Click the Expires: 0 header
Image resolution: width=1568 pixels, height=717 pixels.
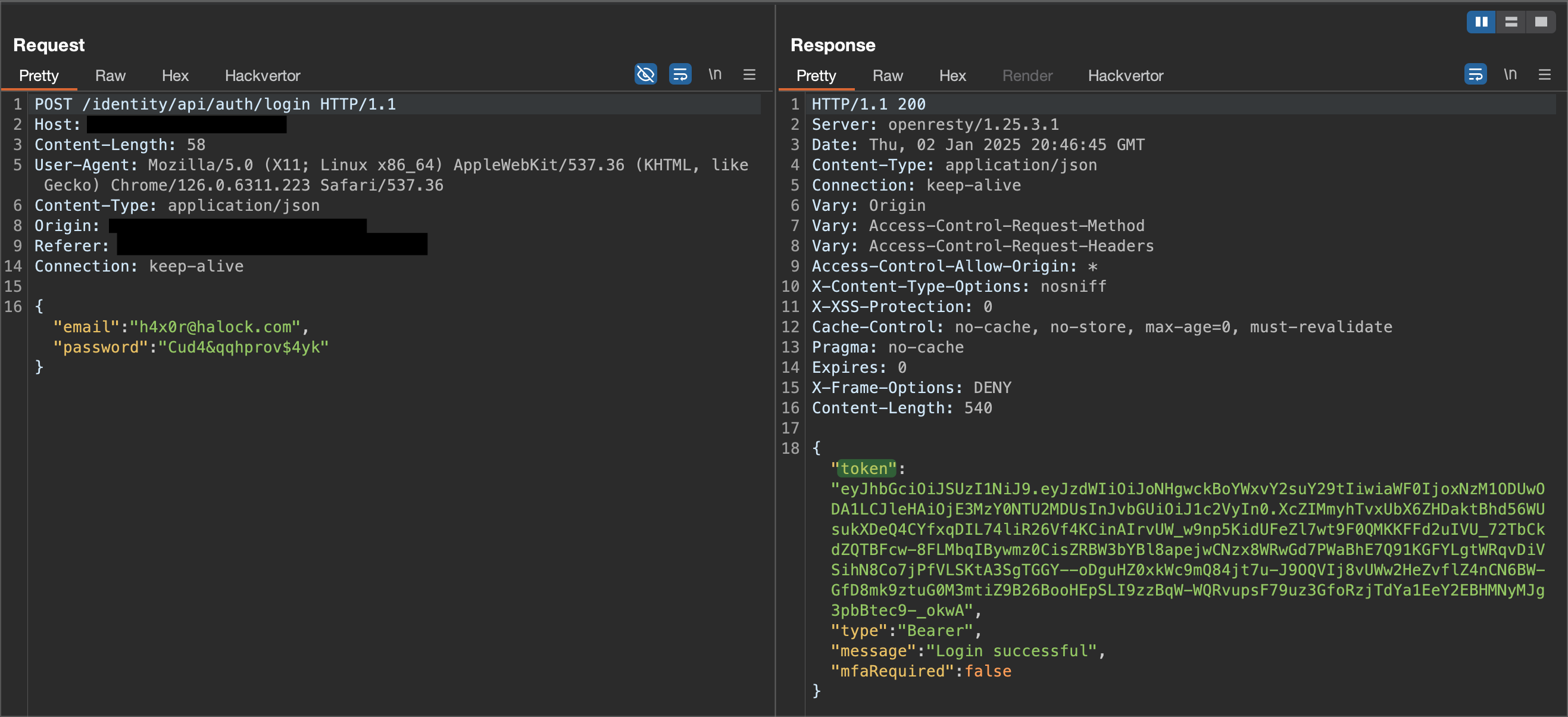pos(859,367)
